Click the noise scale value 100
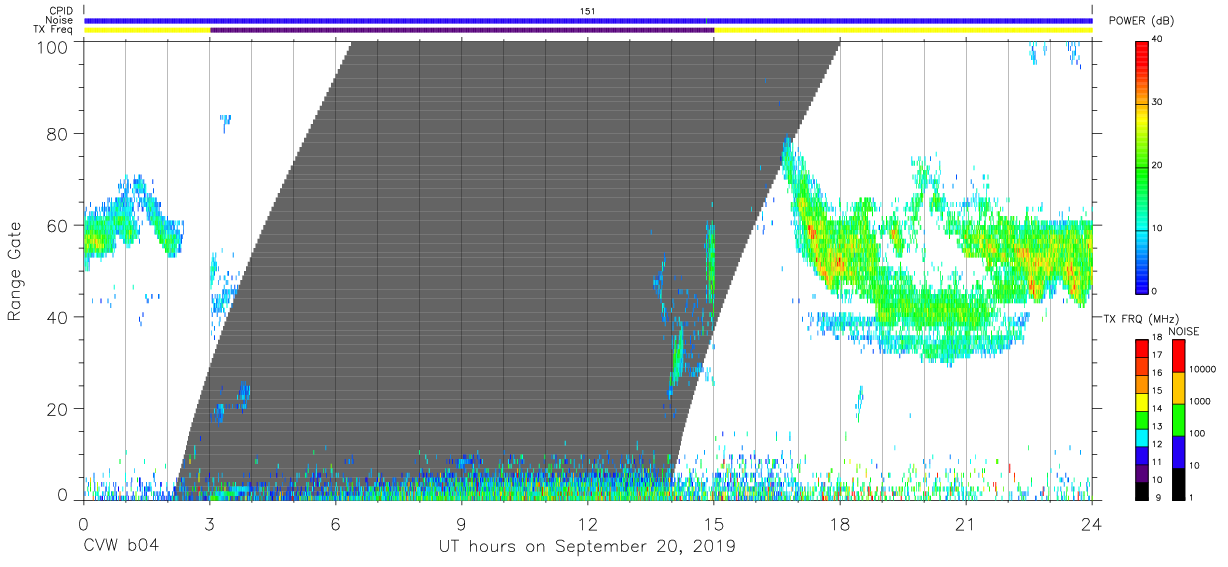Screen dimensions: 1228x567 (x=1197, y=433)
